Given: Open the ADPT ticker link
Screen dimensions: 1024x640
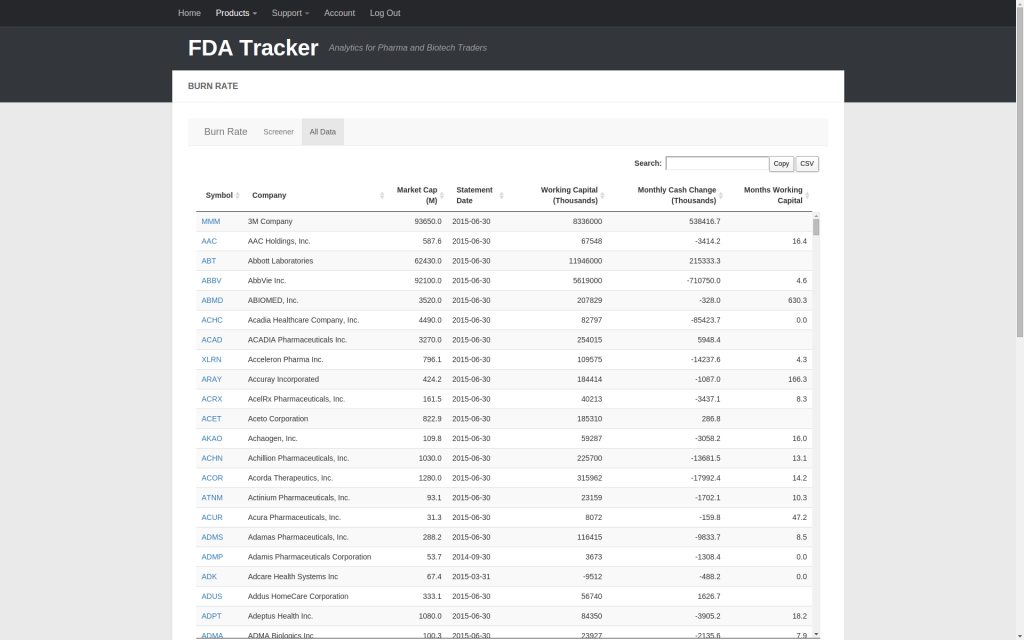Looking at the screenshot, I should 212,616.
